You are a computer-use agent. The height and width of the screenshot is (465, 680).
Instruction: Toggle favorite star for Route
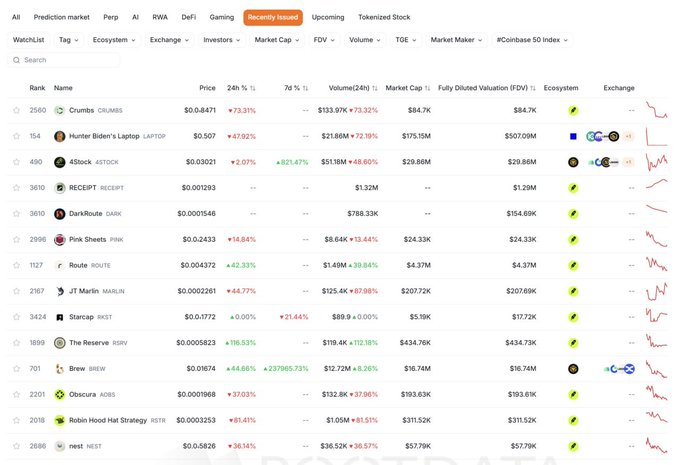pos(16,265)
